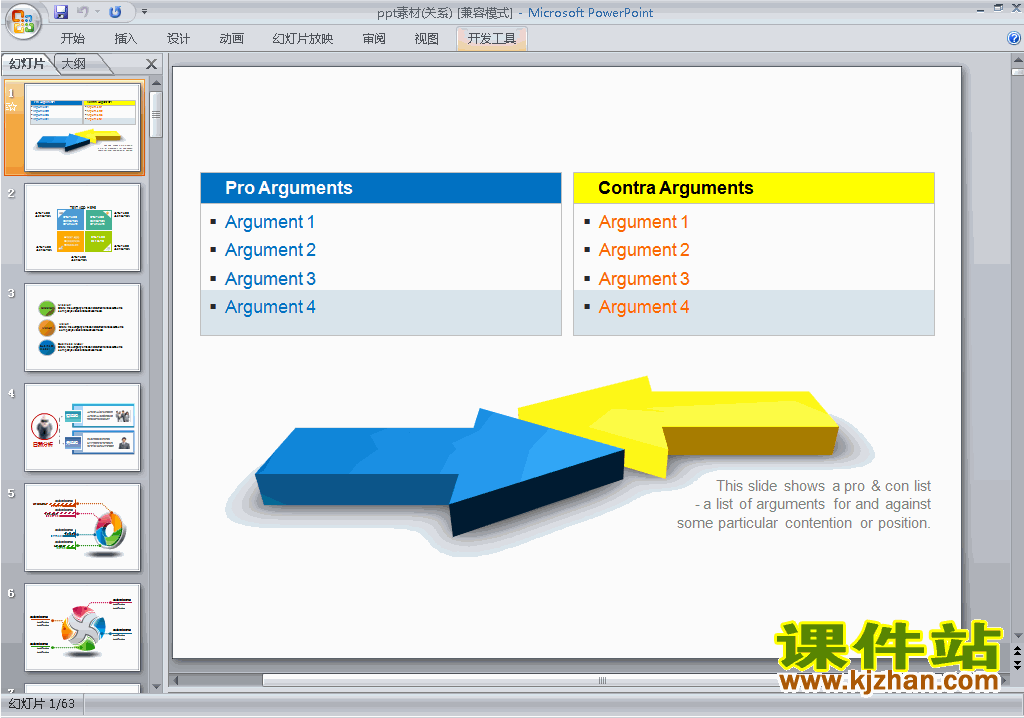The width and height of the screenshot is (1024, 718).
Task: Click the animation star icon on slide 1
Action: [x=12, y=106]
